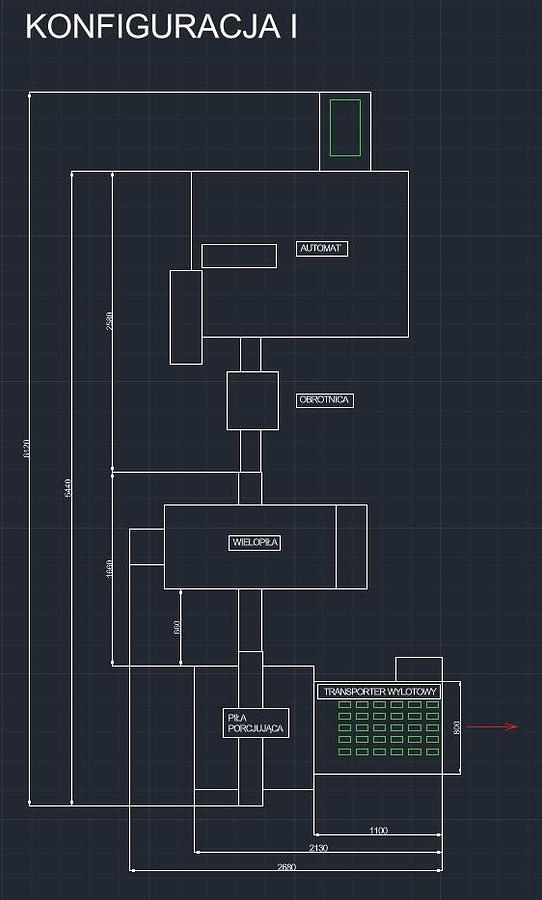Select the bottom-right green piece on the transporter
The width and height of the screenshot is (542, 900).
coord(432,751)
